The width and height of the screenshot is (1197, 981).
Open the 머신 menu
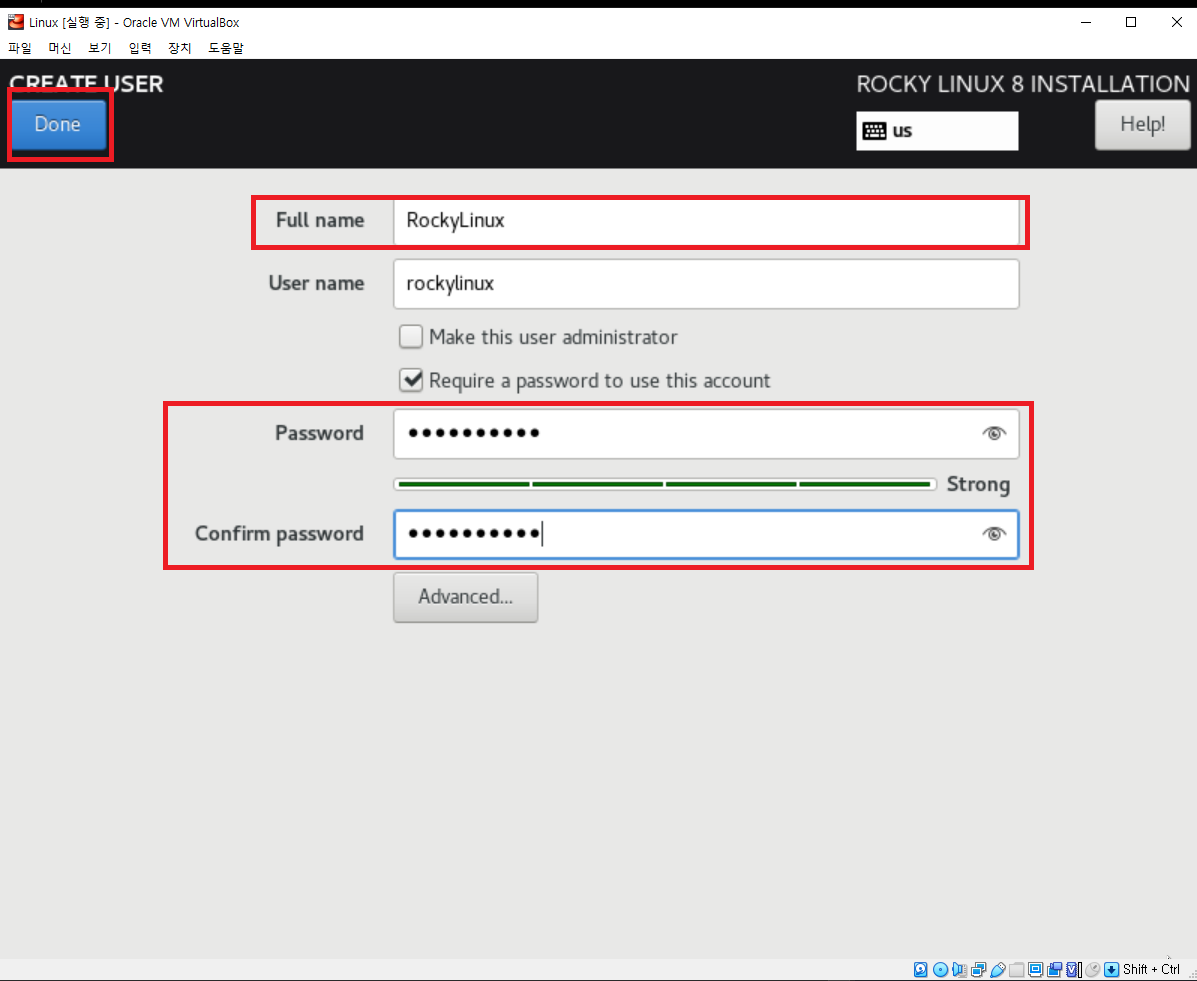point(60,48)
